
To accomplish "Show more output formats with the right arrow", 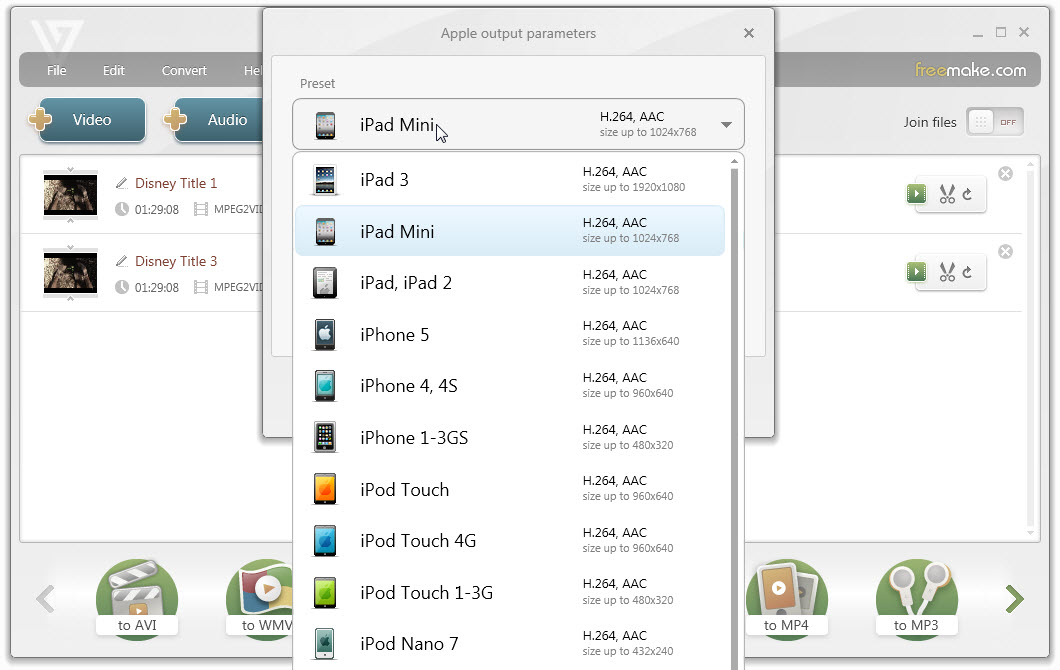I will (x=1014, y=599).
